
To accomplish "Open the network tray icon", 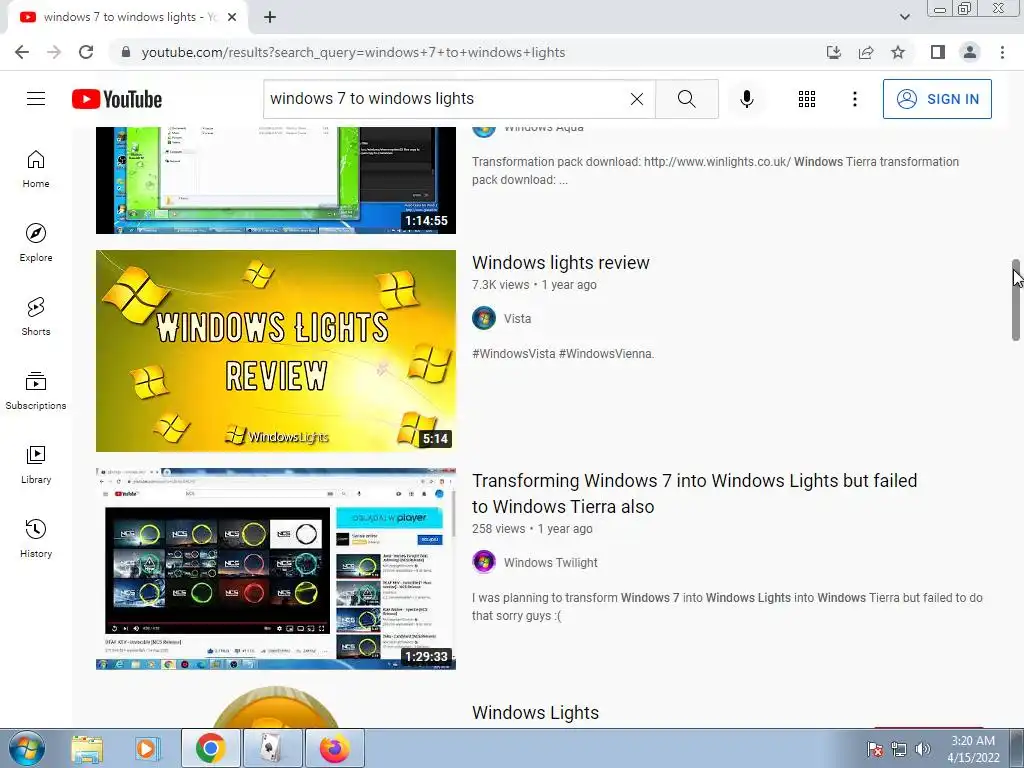I will 899,749.
